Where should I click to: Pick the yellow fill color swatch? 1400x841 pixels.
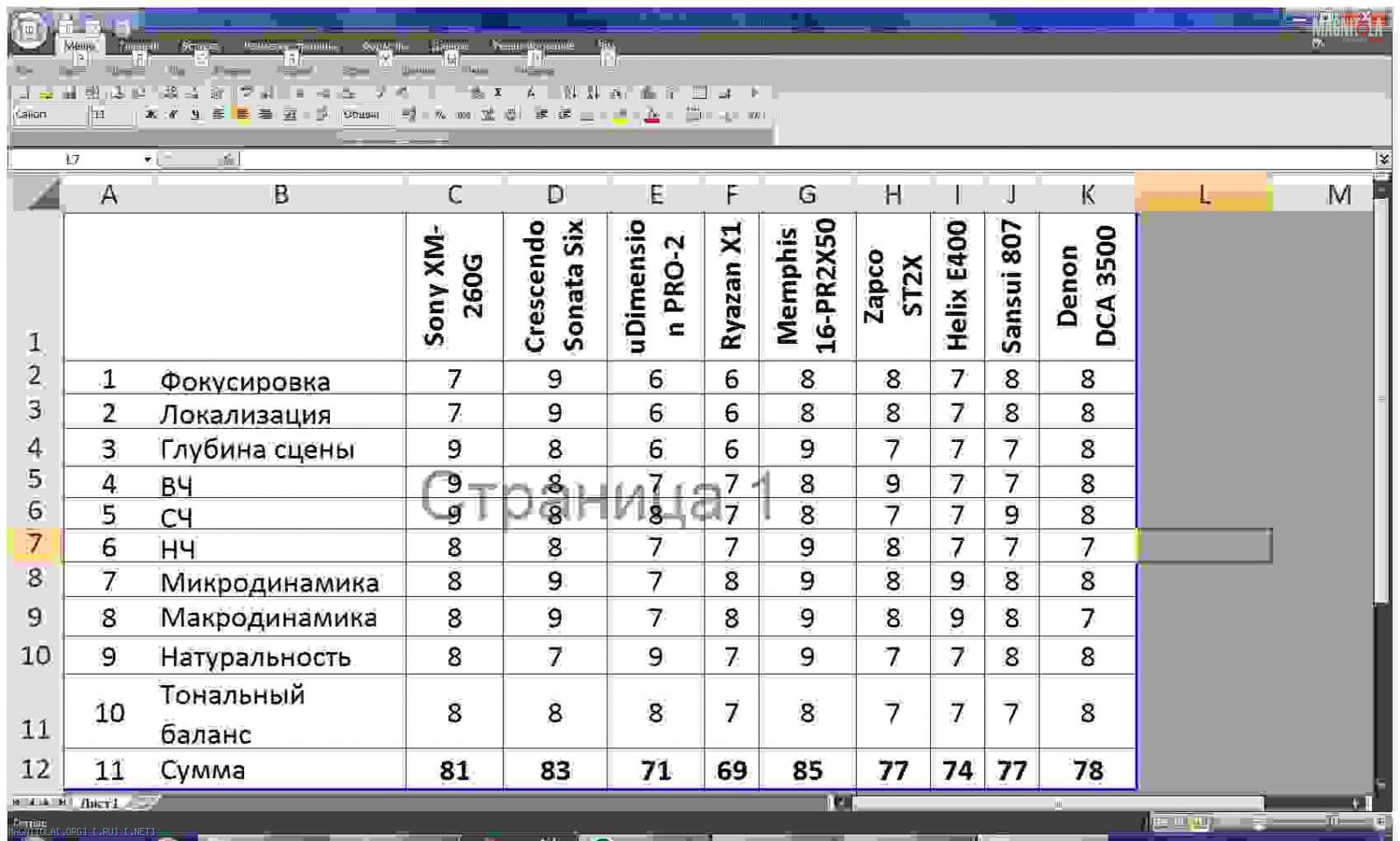coord(620,115)
